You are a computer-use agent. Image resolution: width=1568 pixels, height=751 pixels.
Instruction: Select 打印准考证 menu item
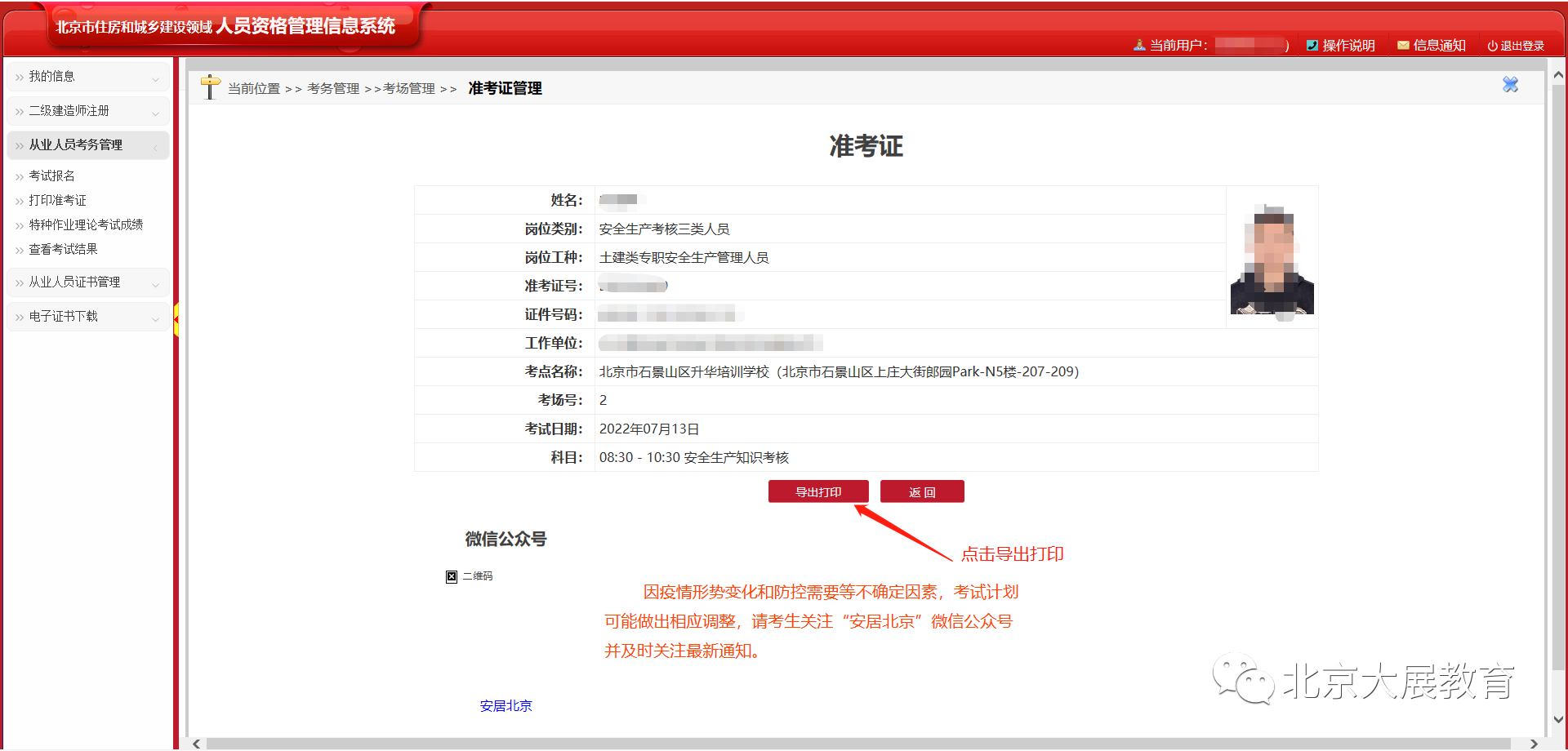coord(57,201)
